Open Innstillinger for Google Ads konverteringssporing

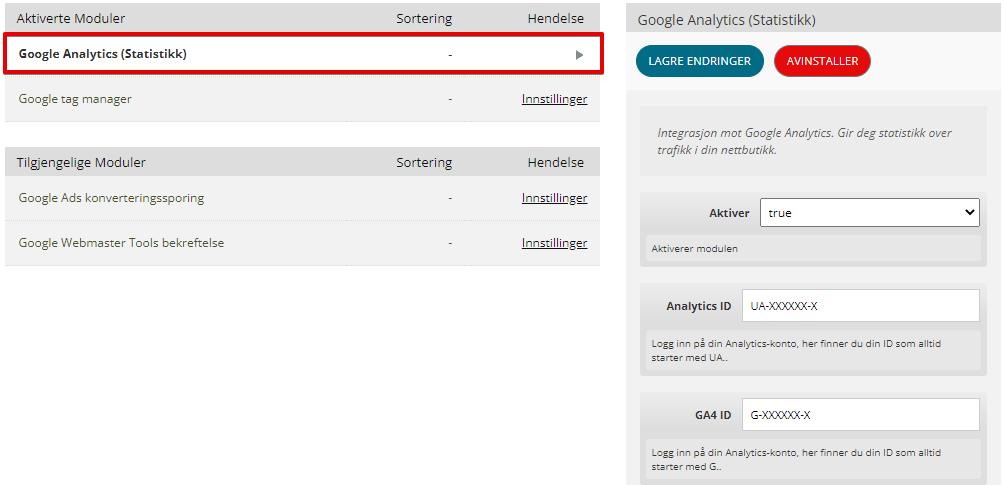[x=554, y=198]
